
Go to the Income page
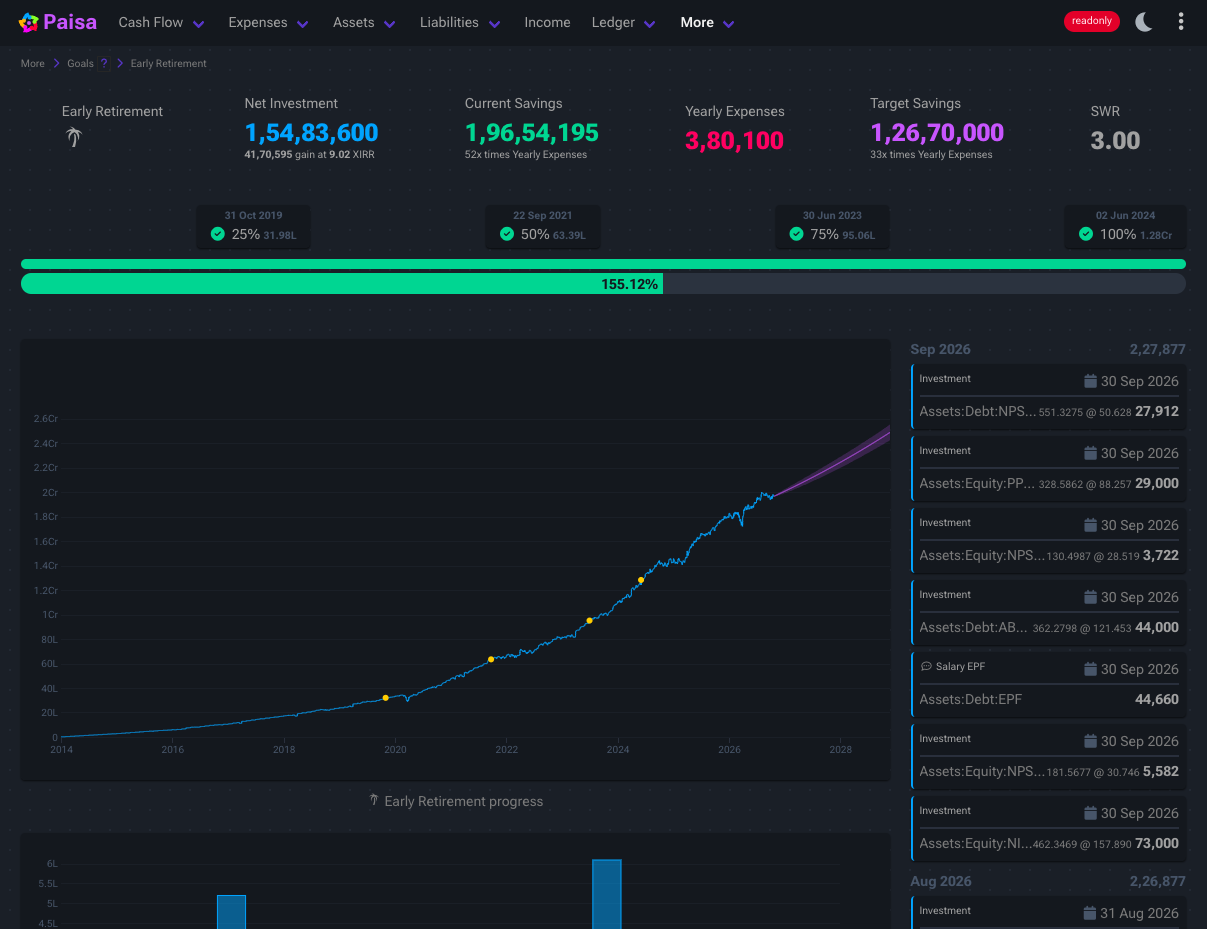(547, 22)
